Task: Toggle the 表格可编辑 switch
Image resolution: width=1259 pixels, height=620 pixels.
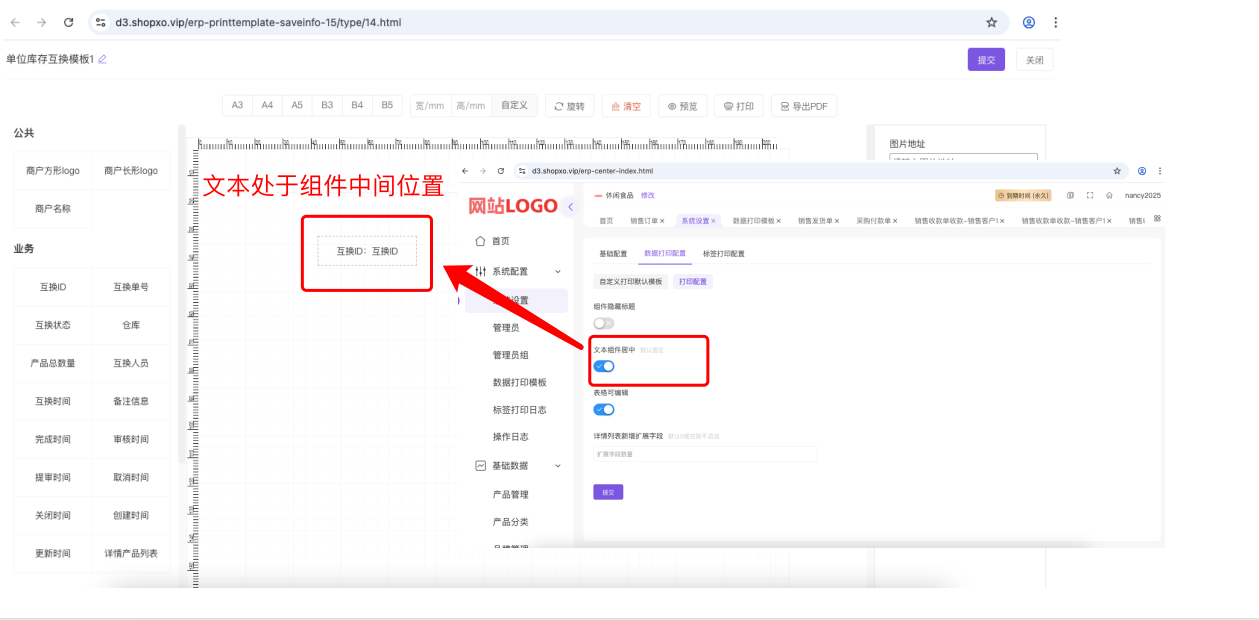Action: 604,409
